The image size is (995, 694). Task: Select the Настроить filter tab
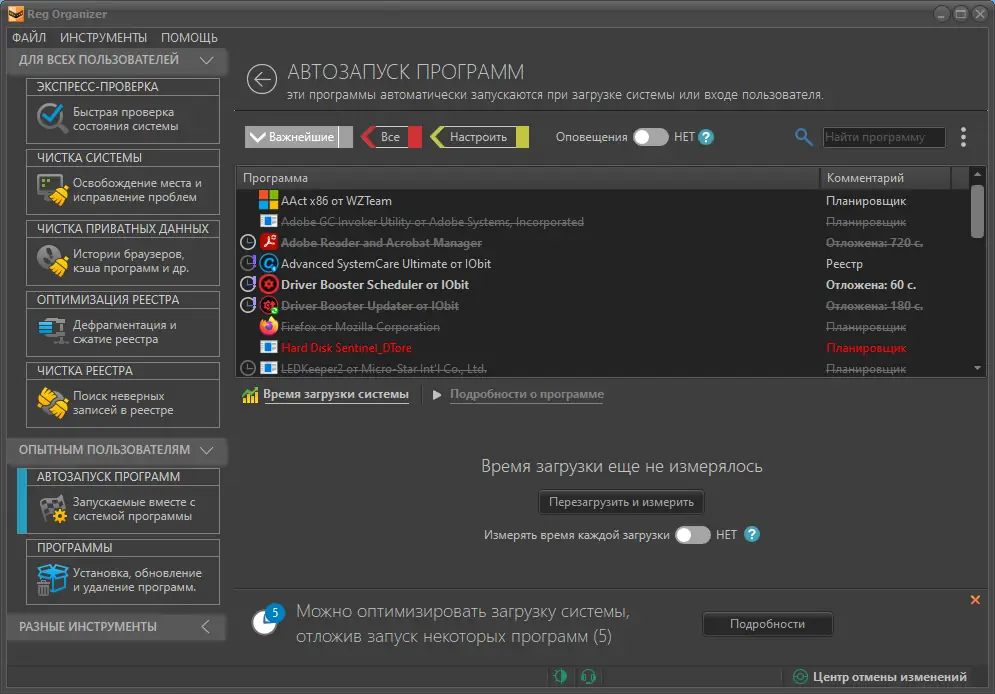[x=479, y=137]
